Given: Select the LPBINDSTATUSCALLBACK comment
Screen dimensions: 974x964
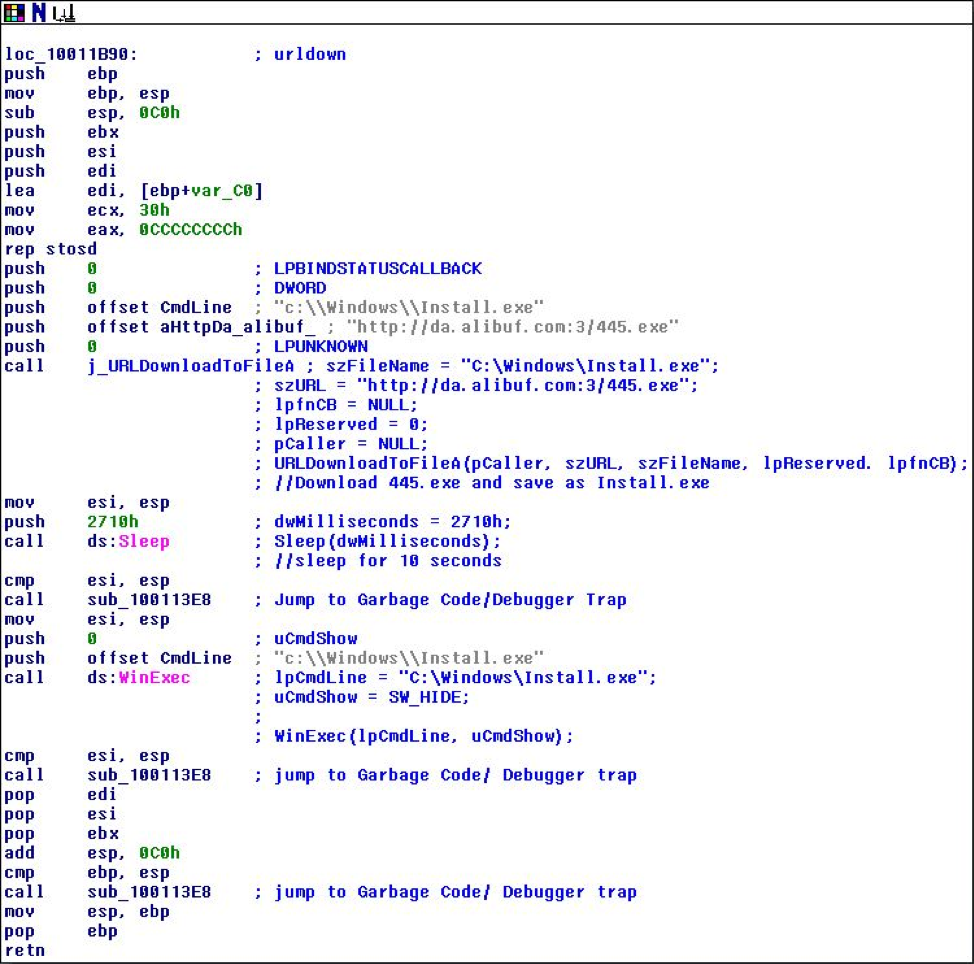Looking at the screenshot, I should coord(378,269).
